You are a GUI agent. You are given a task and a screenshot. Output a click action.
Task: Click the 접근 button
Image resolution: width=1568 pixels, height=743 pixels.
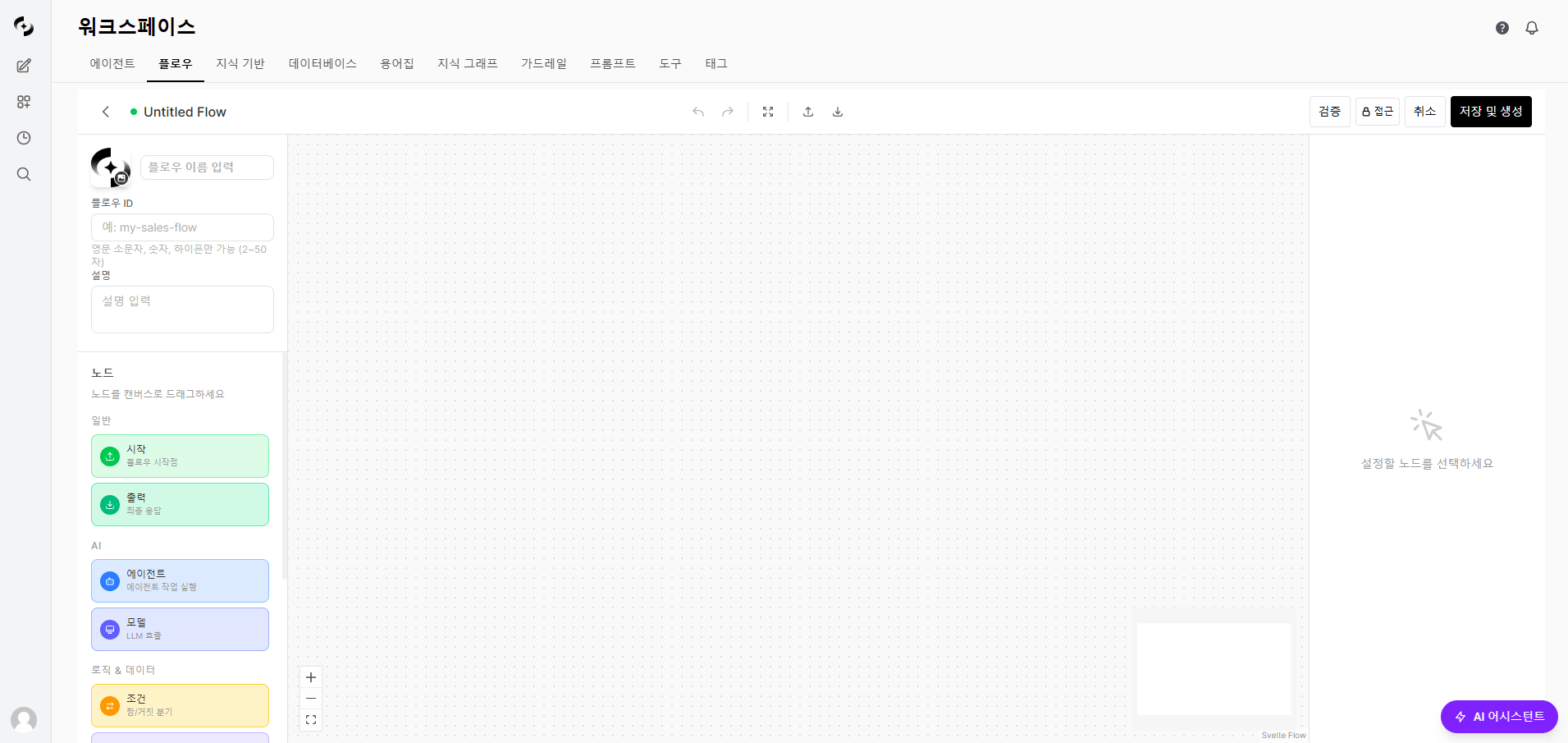[x=1378, y=112]
